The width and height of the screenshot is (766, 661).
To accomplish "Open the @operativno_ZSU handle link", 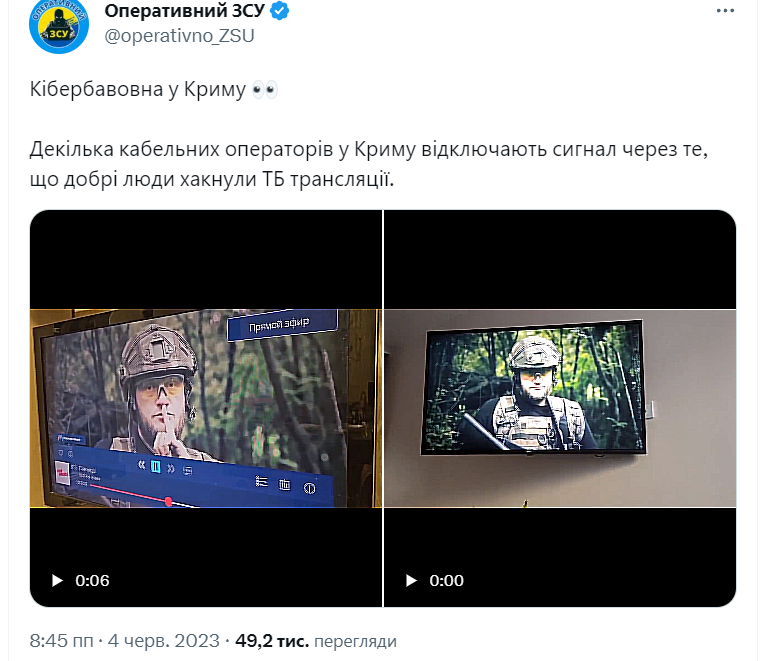I will pos(179,36).
